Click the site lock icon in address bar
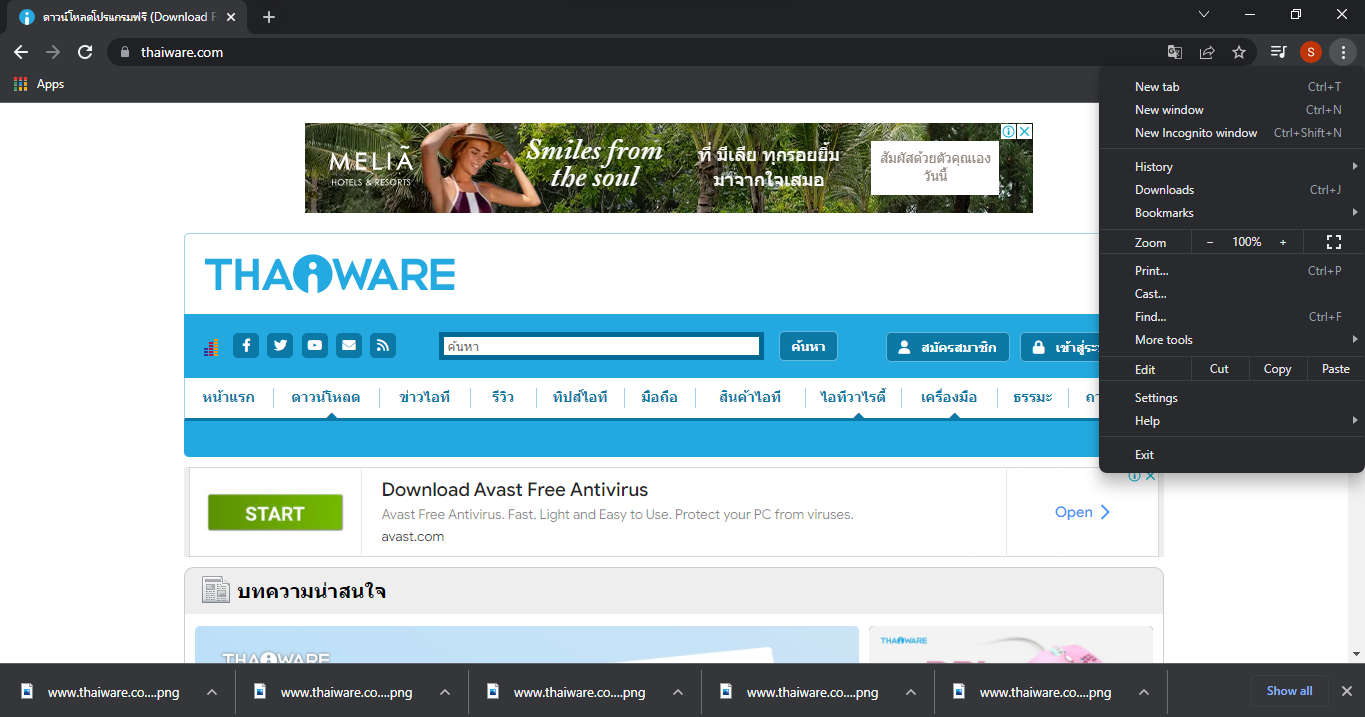The image size is (1365, 717). point(125,52)
